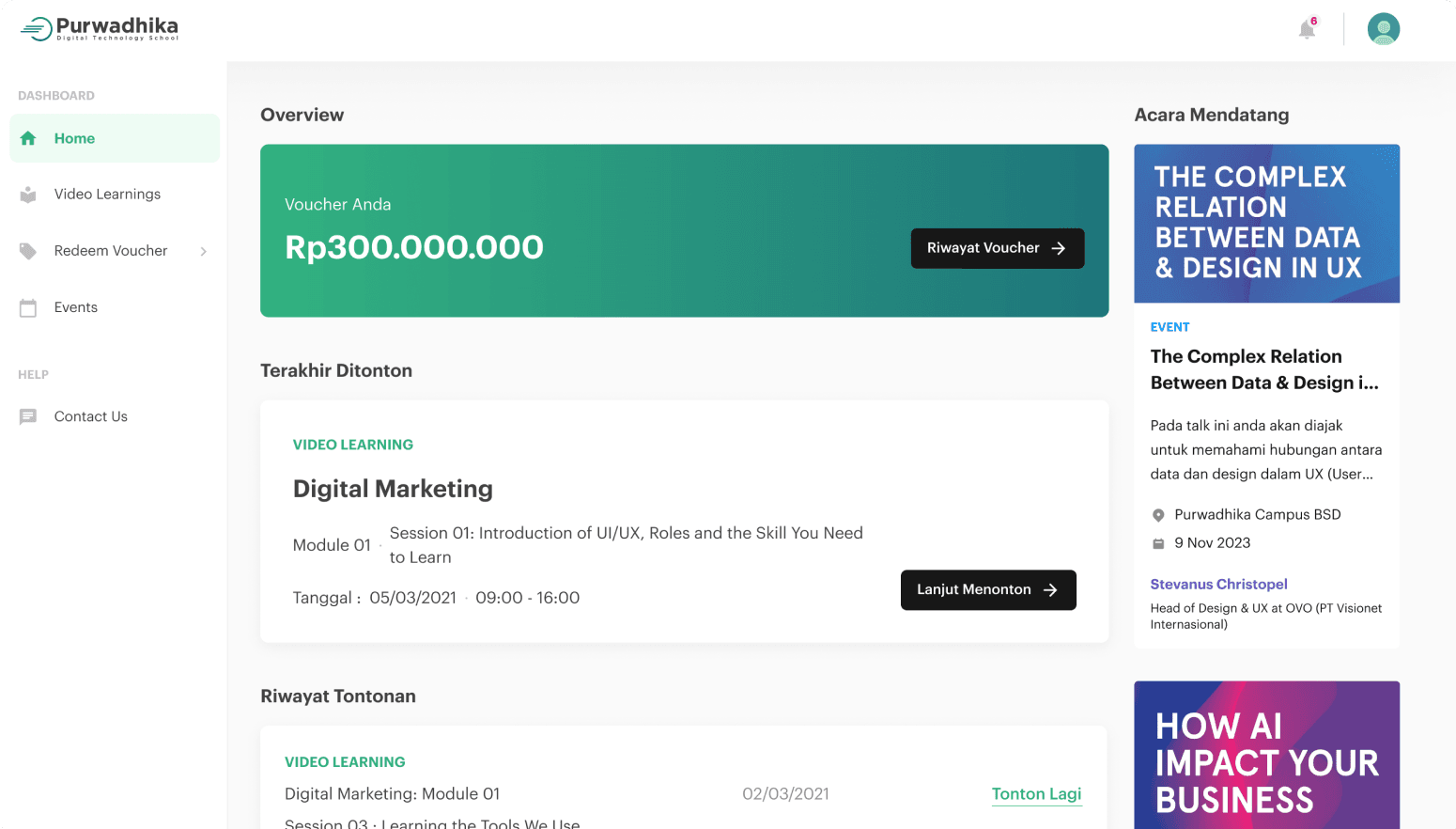Screen dimensions: 1456x829
Task: Open the How AI Impact Your Business banner
Action: (x=1266, y=755)
